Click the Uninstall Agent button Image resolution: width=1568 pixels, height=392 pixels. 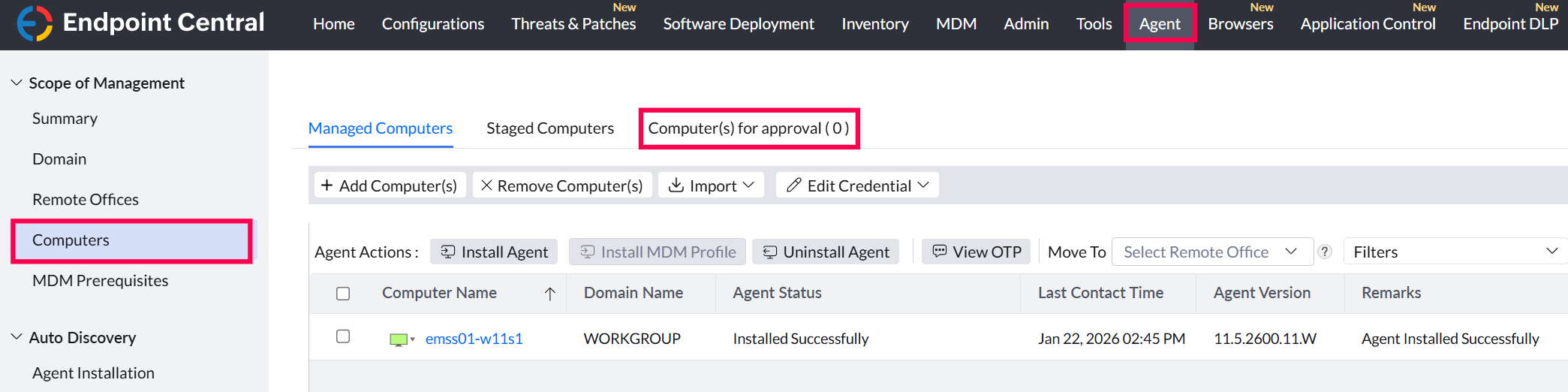[x=826, y=252]
